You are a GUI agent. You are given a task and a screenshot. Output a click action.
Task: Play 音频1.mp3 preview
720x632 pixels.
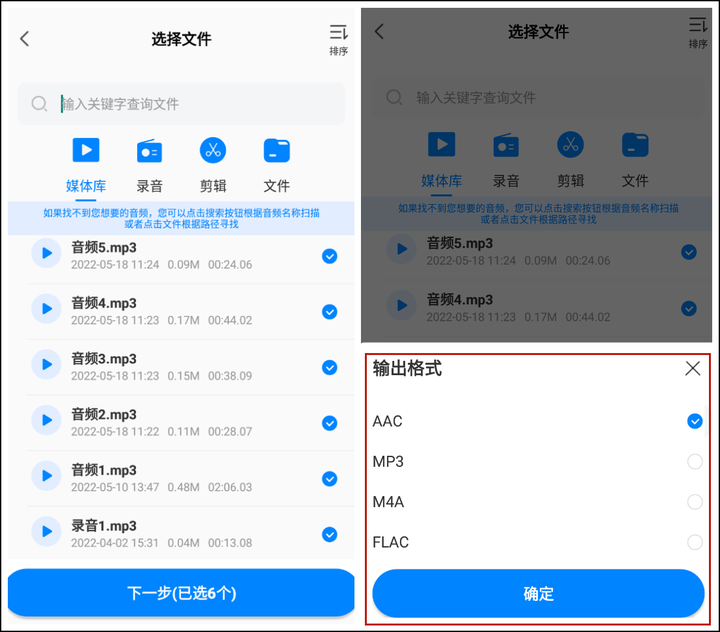(46, 476)
